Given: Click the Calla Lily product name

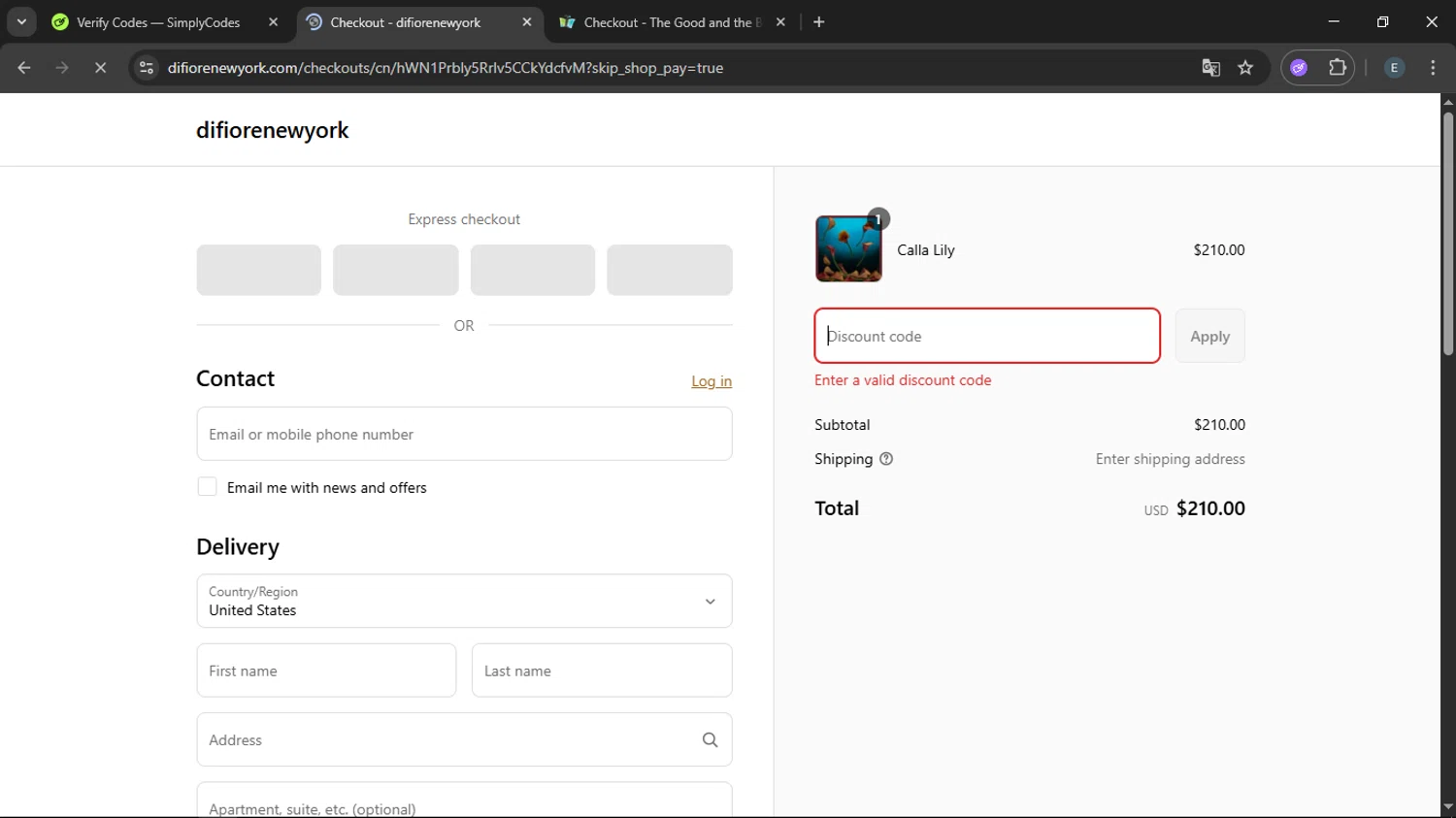Looking at the screenshot, I should point(926,250).
